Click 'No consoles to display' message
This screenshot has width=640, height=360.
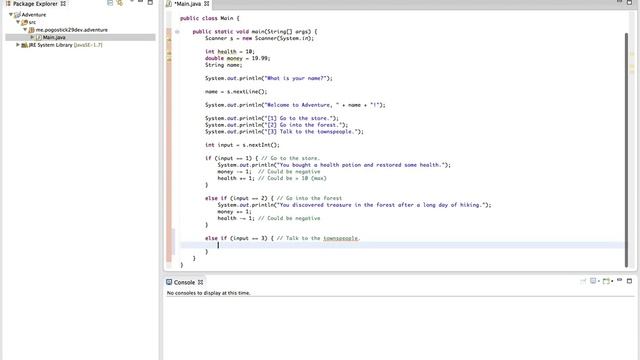tap(209, 293)
